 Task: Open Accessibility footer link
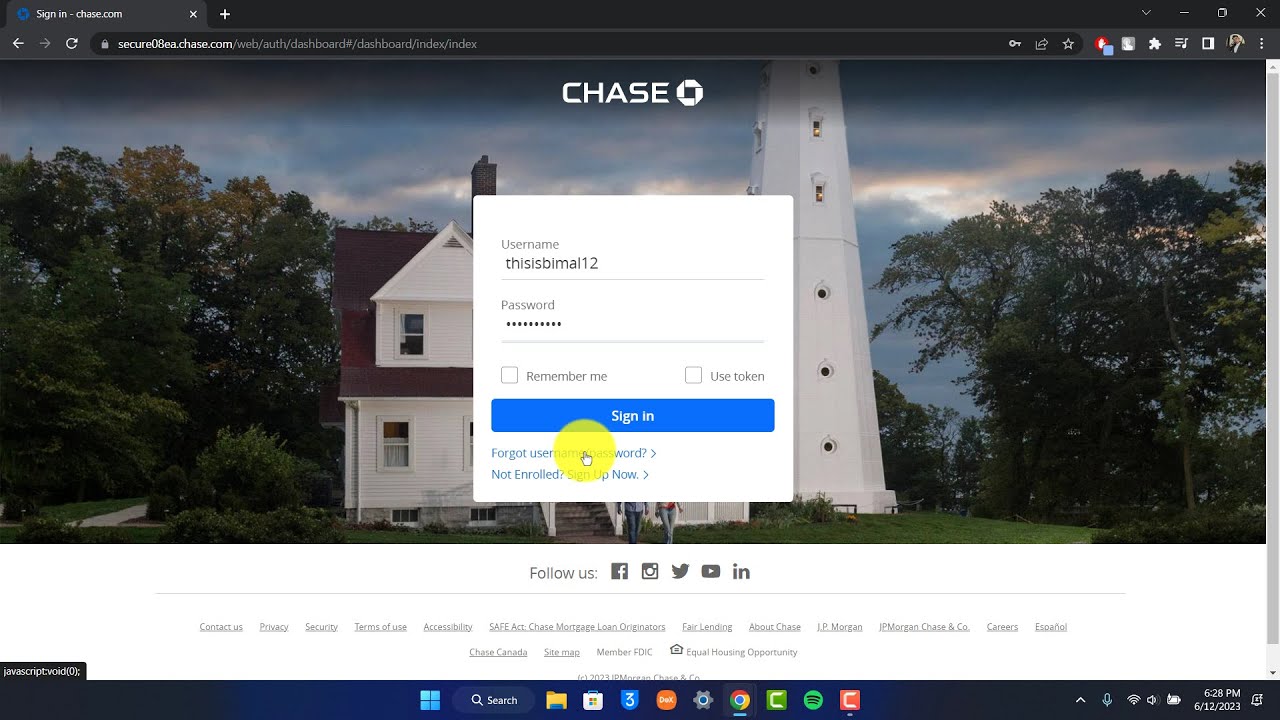tap(448, 627)
